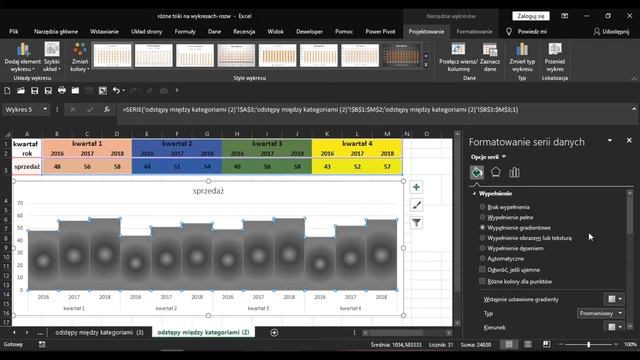This screenshot has width=640, height=360.
Task: Open Dane ribbon tab
Action: [214, 31]
